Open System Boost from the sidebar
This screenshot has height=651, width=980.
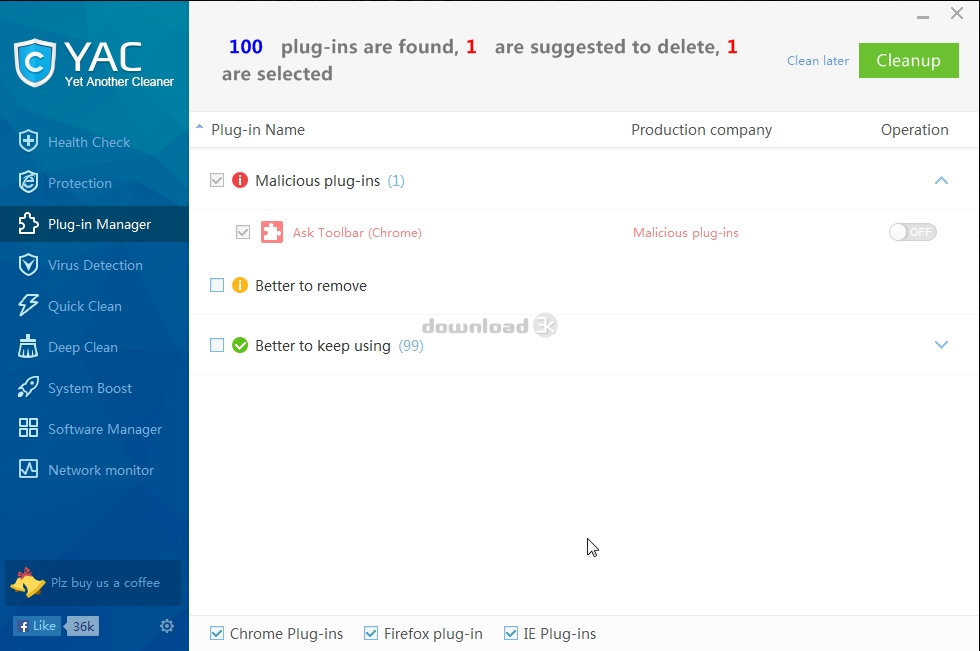coord(94,389)
